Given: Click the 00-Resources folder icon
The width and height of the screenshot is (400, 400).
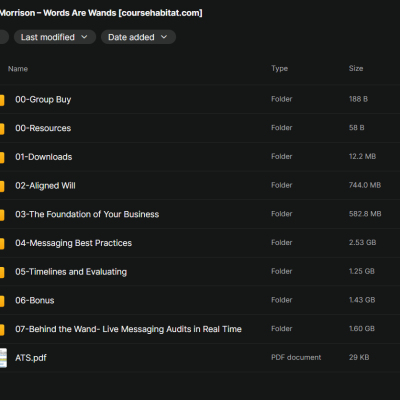Looking at the screenshot, I should pyautogui.click(x=2, y=128).
